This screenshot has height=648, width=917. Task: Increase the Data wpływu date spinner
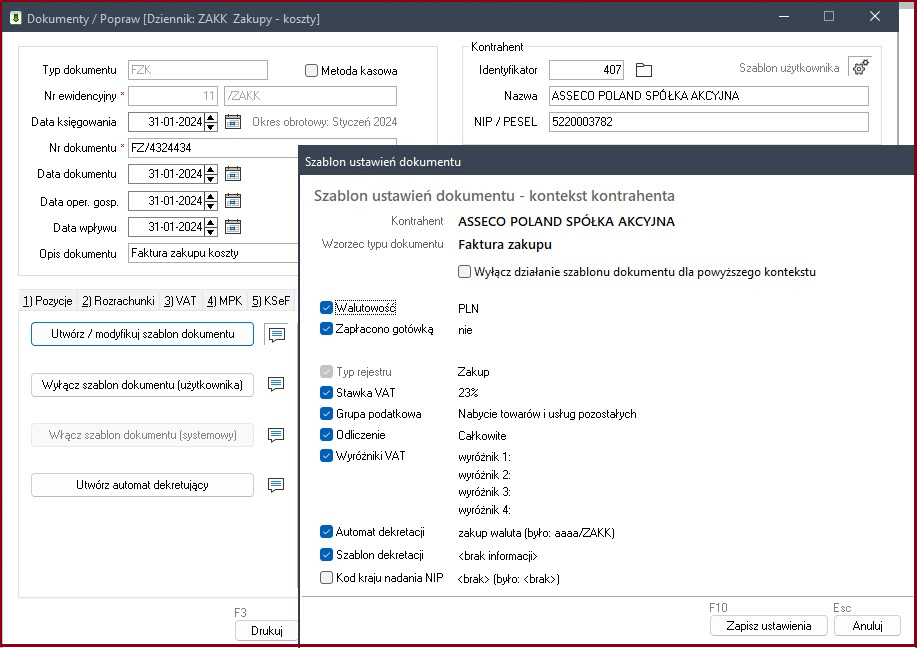pyautogui.click(x=211, y=222)
